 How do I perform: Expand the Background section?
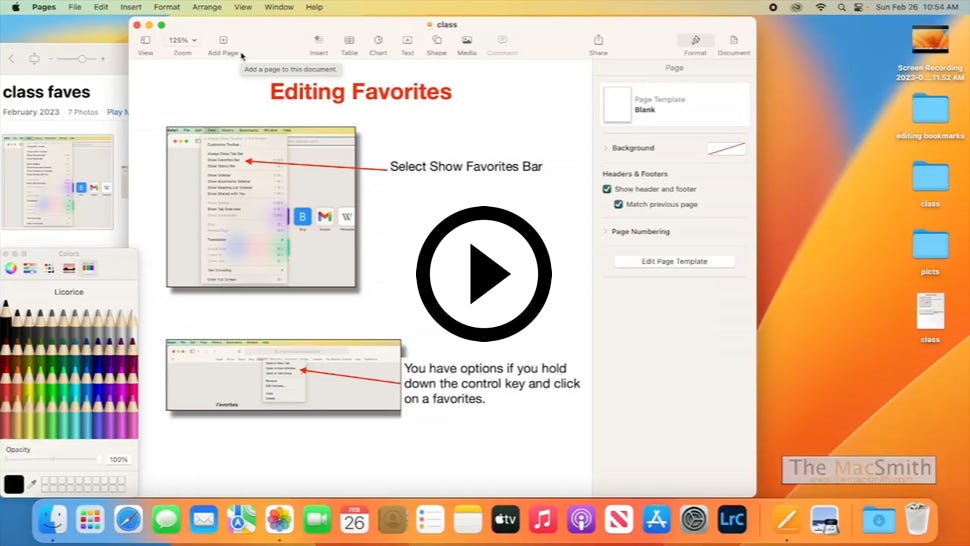pyautogui.click(x=606, y=148)
